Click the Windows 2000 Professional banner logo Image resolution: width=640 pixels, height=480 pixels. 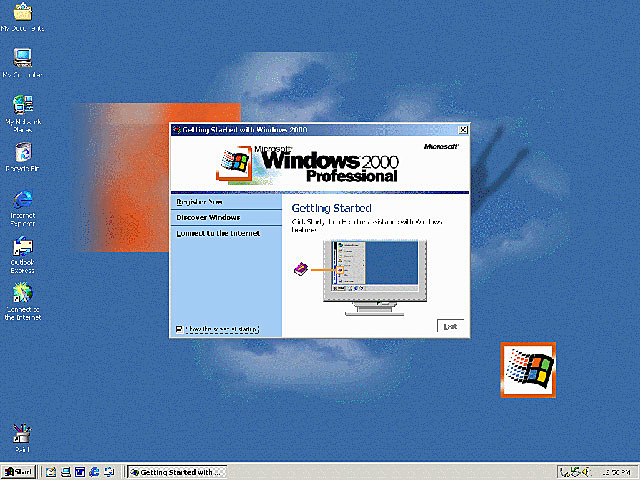[307, 164]
